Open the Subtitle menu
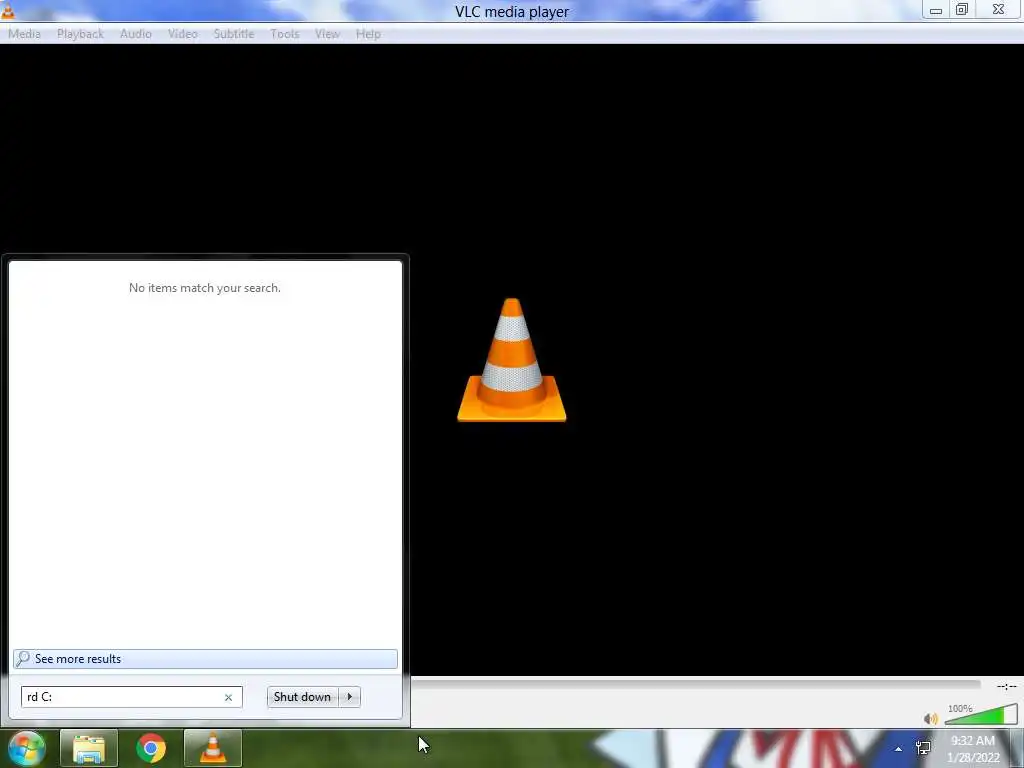The width and height of the screenshot is (1024, 768). (234, 34)
